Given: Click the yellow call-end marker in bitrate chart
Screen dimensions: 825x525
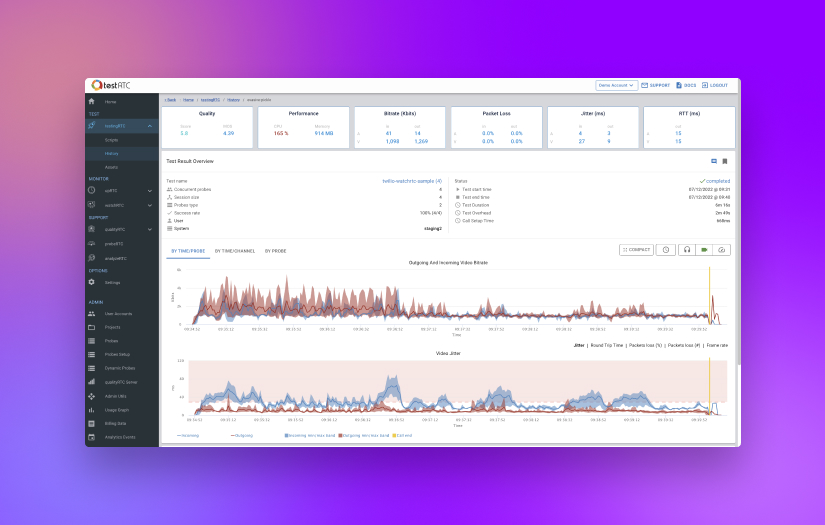Looking at the screenshot, I should (x=709, y=296).
